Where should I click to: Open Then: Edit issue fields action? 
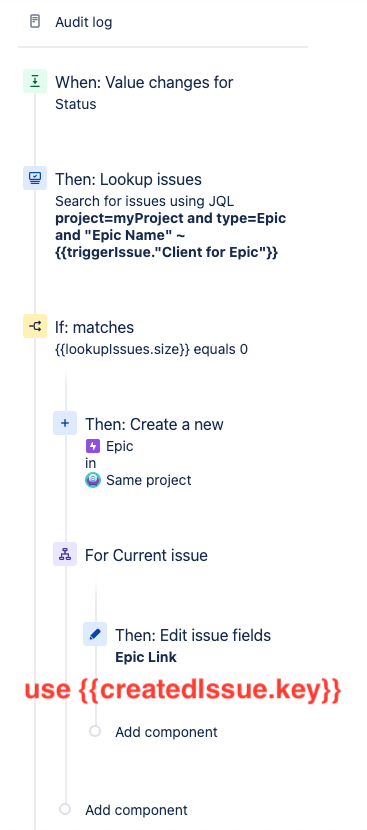point(193,635)
